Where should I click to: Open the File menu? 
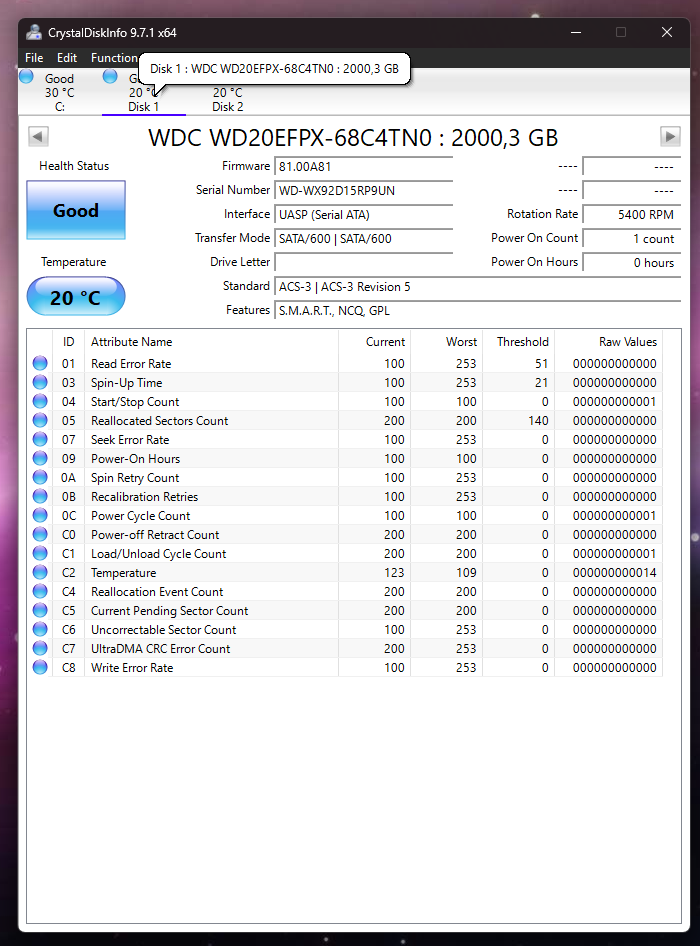[34, 58]
